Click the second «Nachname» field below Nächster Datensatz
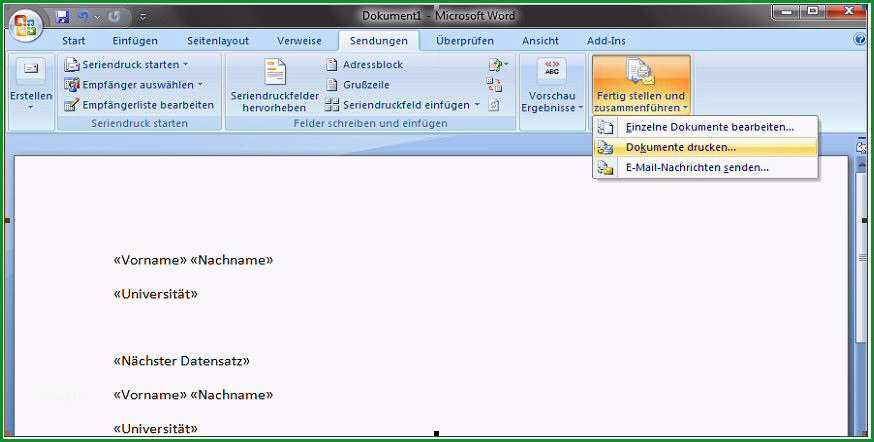The width and height of the screenshot is (874, 442). point(231,395)
